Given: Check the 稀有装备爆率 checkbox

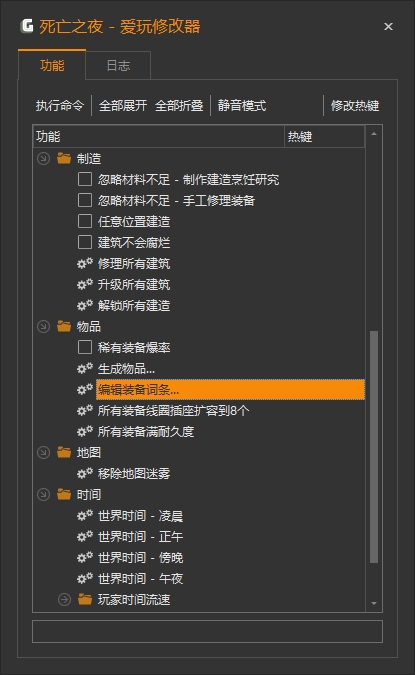Looking at the screenshot, I should point(85,347).
